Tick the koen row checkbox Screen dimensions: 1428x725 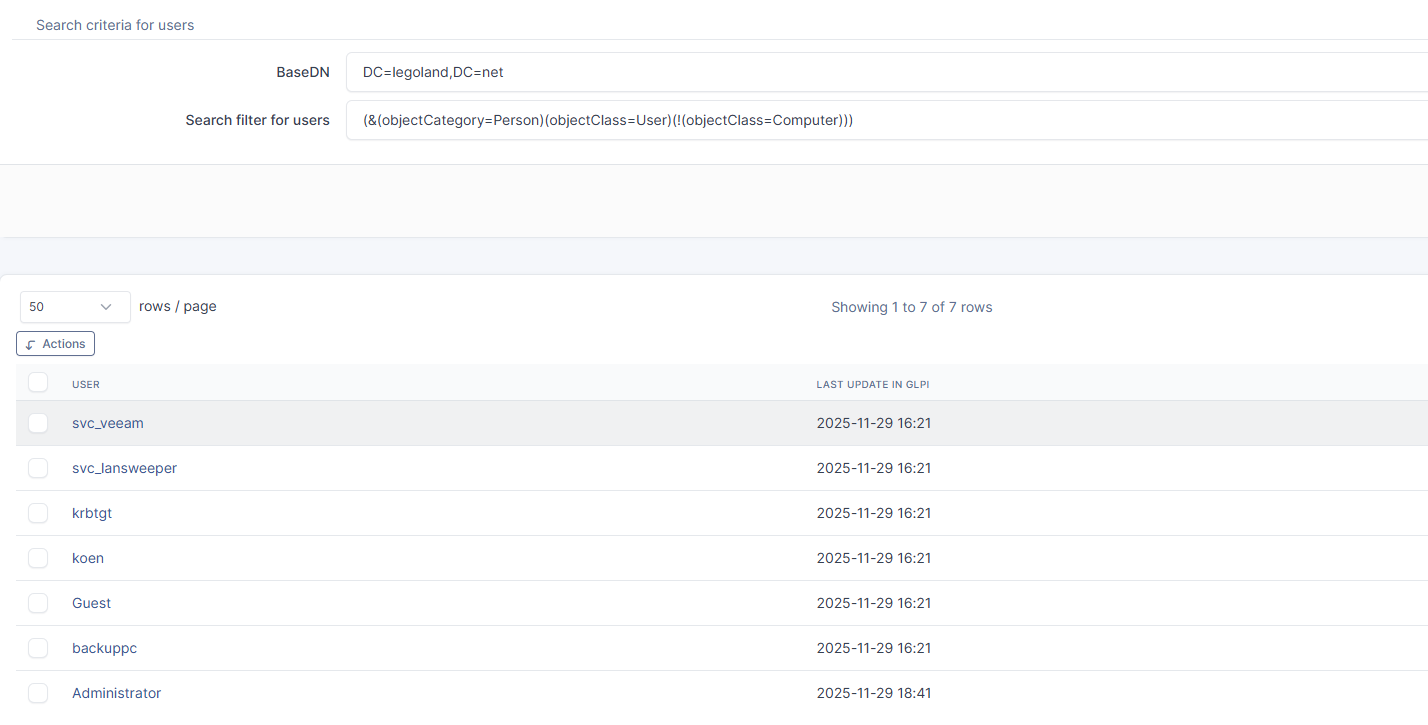38,558
